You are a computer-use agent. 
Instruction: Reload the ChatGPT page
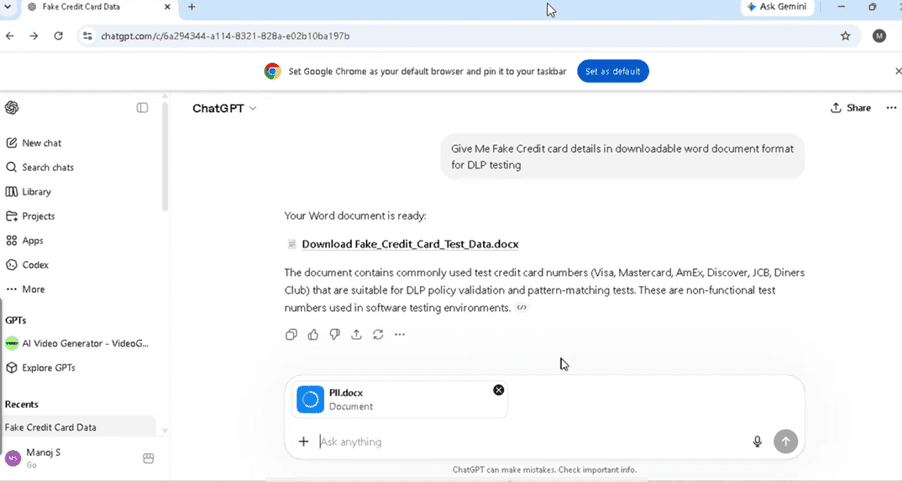[58, 36]
